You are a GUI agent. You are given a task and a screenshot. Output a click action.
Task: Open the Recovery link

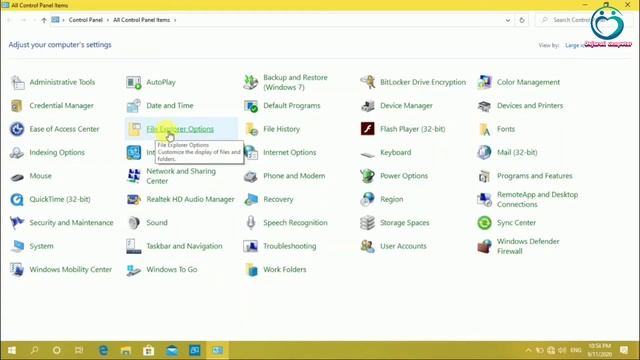coord(278,199)
